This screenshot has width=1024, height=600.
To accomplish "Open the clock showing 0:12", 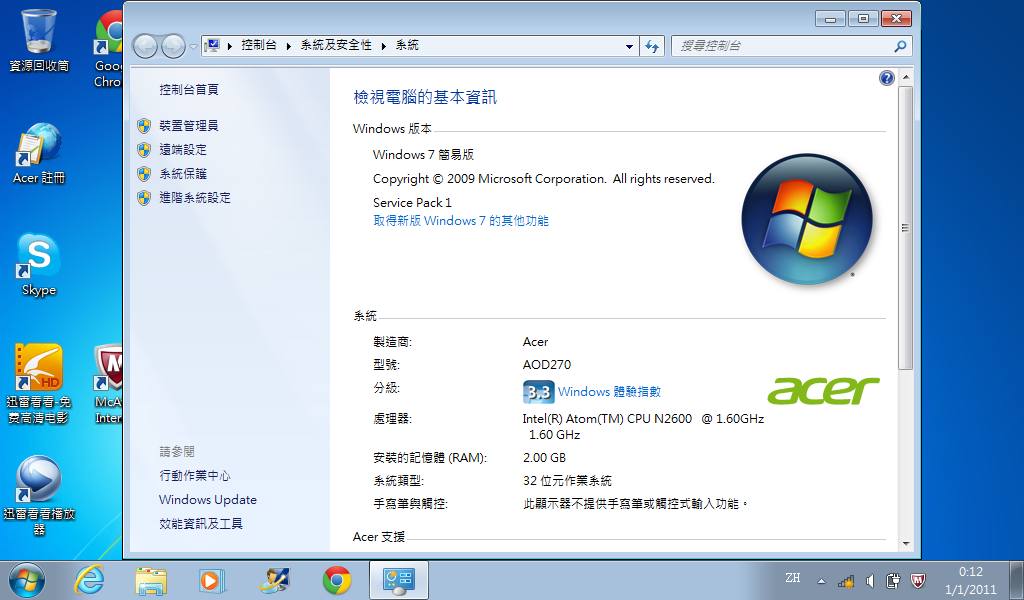I will click(x=970, y=580).
